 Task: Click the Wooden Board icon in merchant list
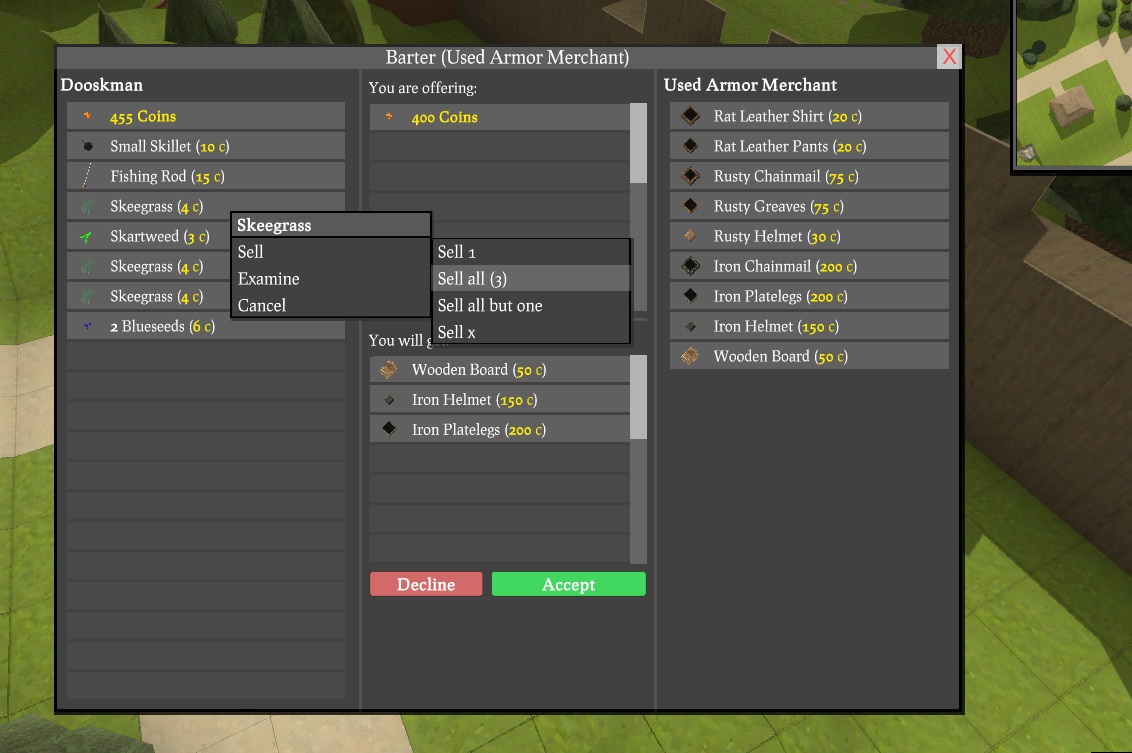(690, 357)
